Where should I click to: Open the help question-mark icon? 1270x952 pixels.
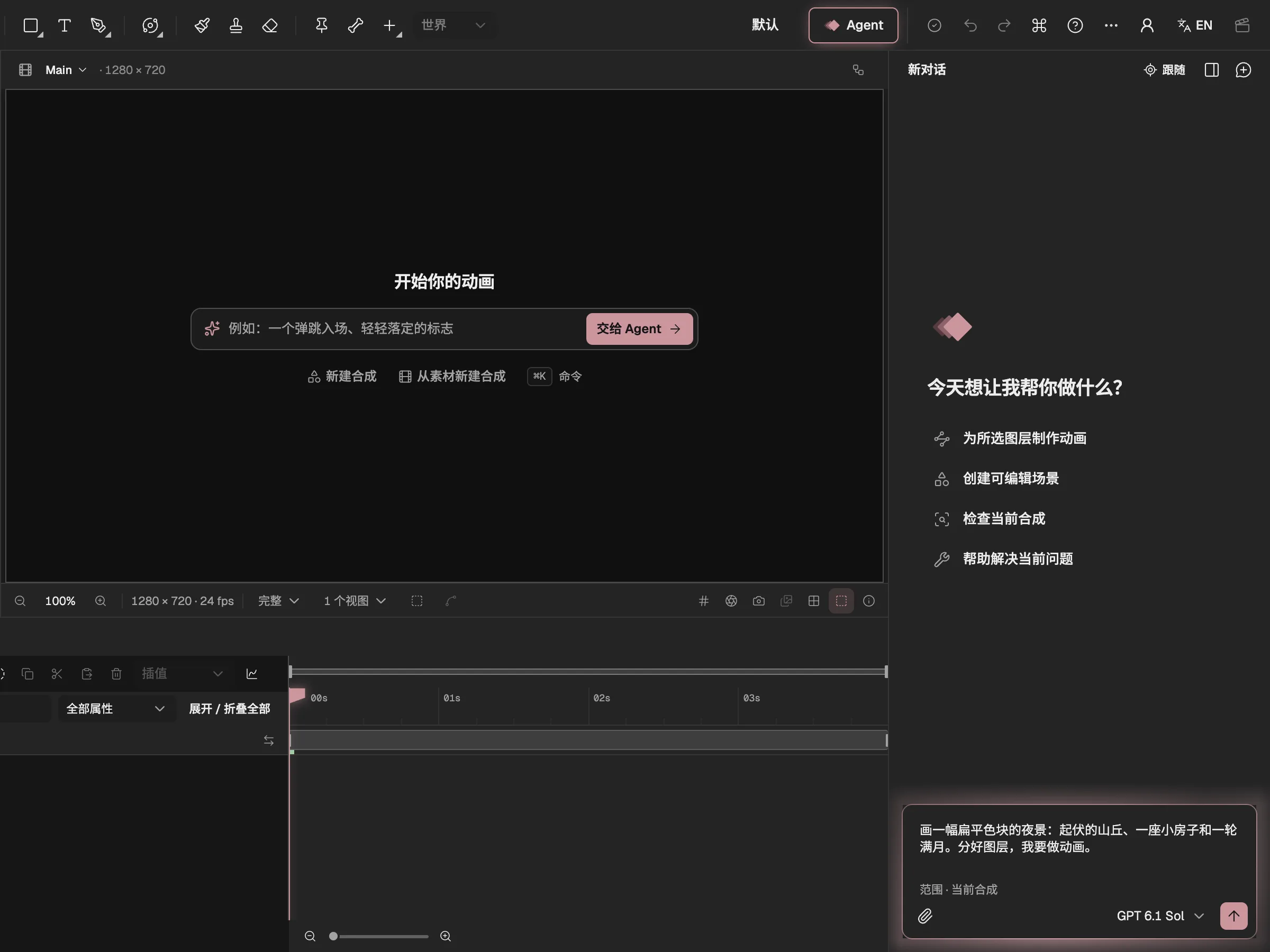(1075, 25)
